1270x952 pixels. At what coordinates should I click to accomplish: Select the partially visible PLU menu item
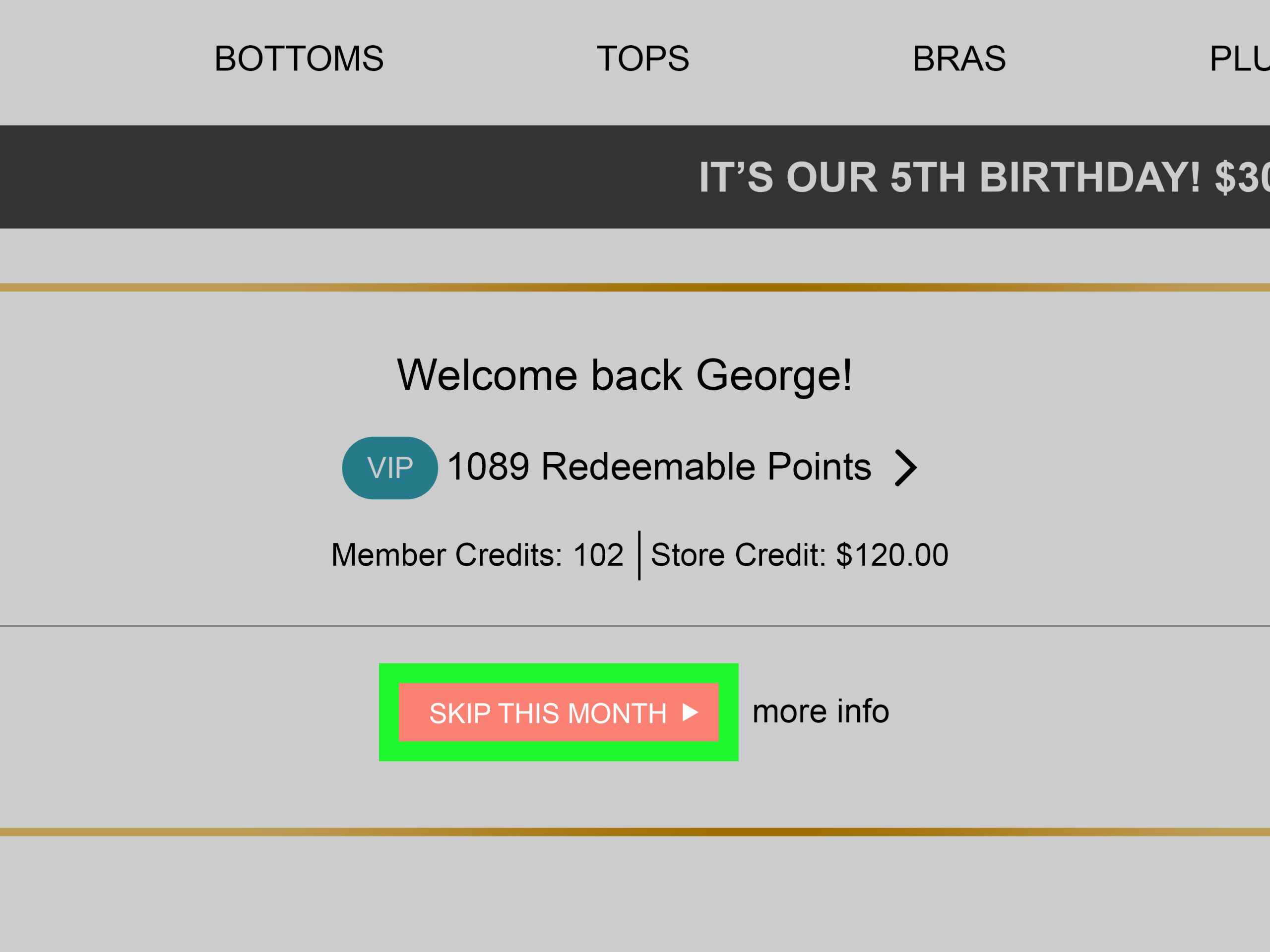[x=1240, y=59]
